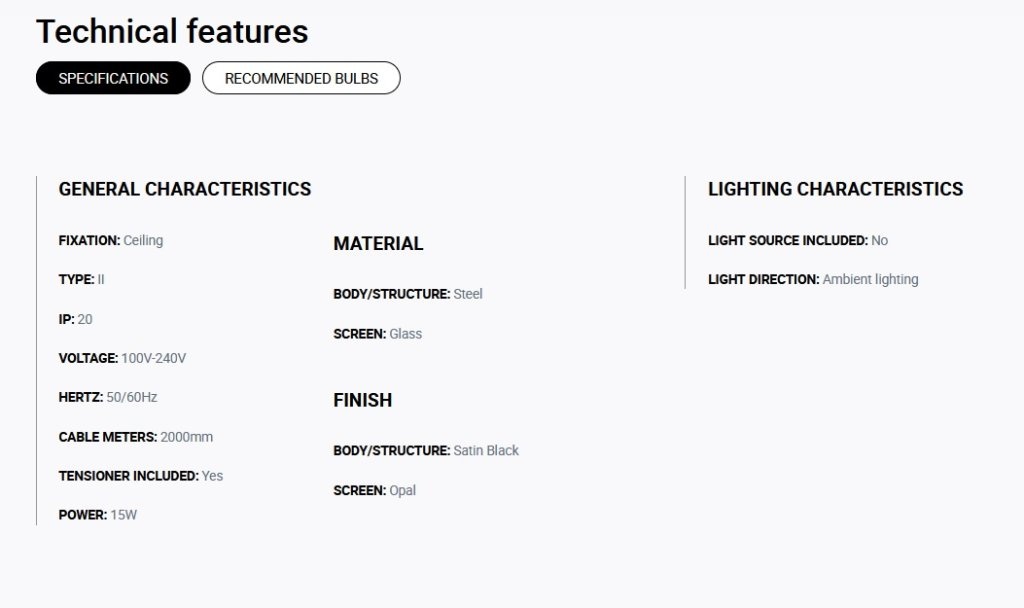
Task: Select the Specifications tab
Action: (x=113, y=78)
